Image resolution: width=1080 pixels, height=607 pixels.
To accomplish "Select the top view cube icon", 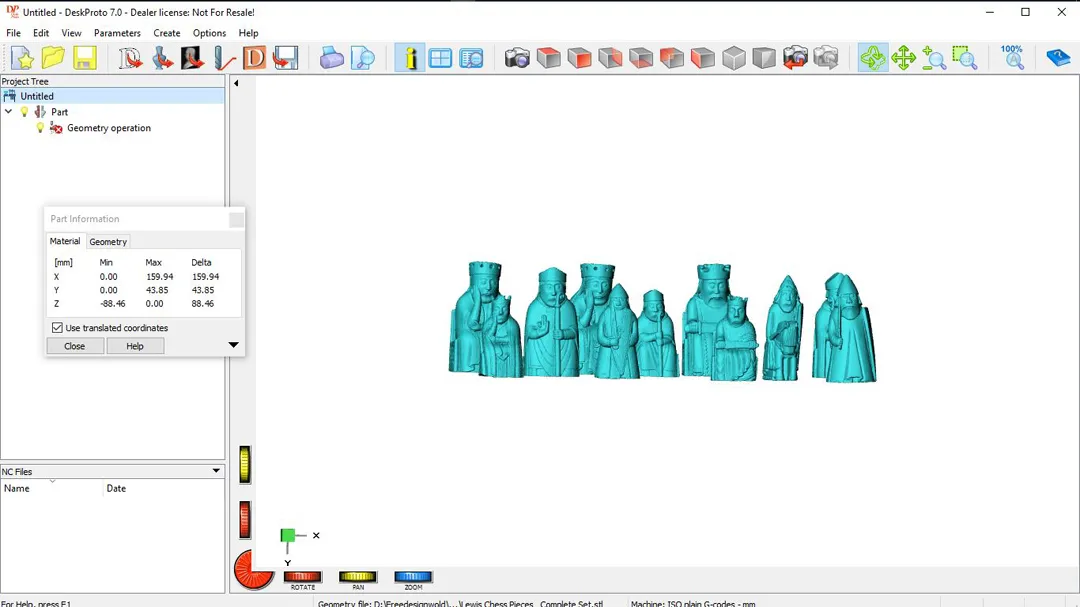I will (x=548, y=58).
